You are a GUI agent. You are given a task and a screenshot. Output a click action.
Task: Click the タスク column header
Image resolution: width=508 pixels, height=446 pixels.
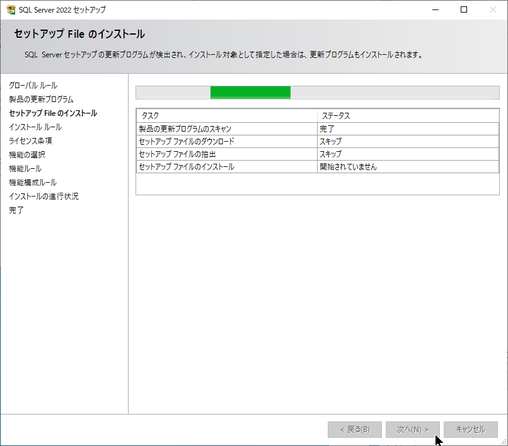[227, 116]
